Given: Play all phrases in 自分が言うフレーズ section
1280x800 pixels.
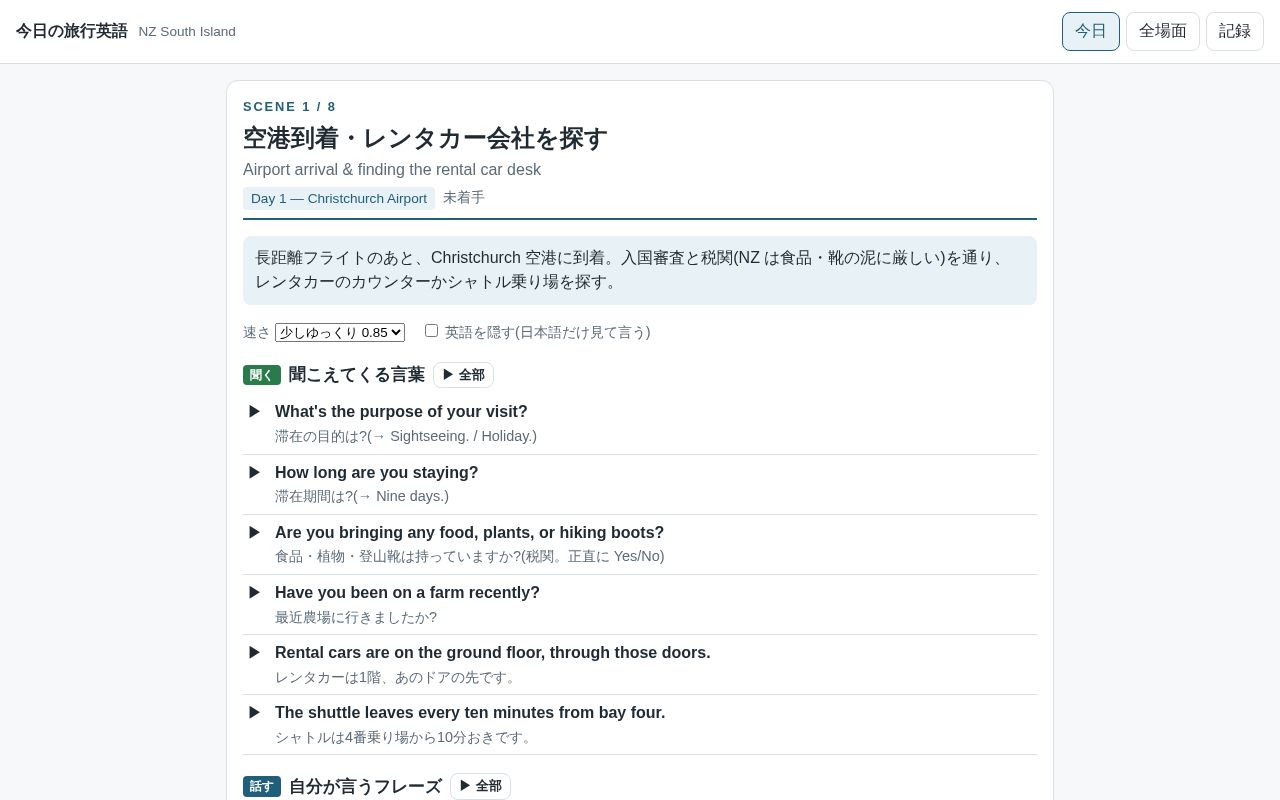Looking at the screenshot, I should tap(480, 786).
